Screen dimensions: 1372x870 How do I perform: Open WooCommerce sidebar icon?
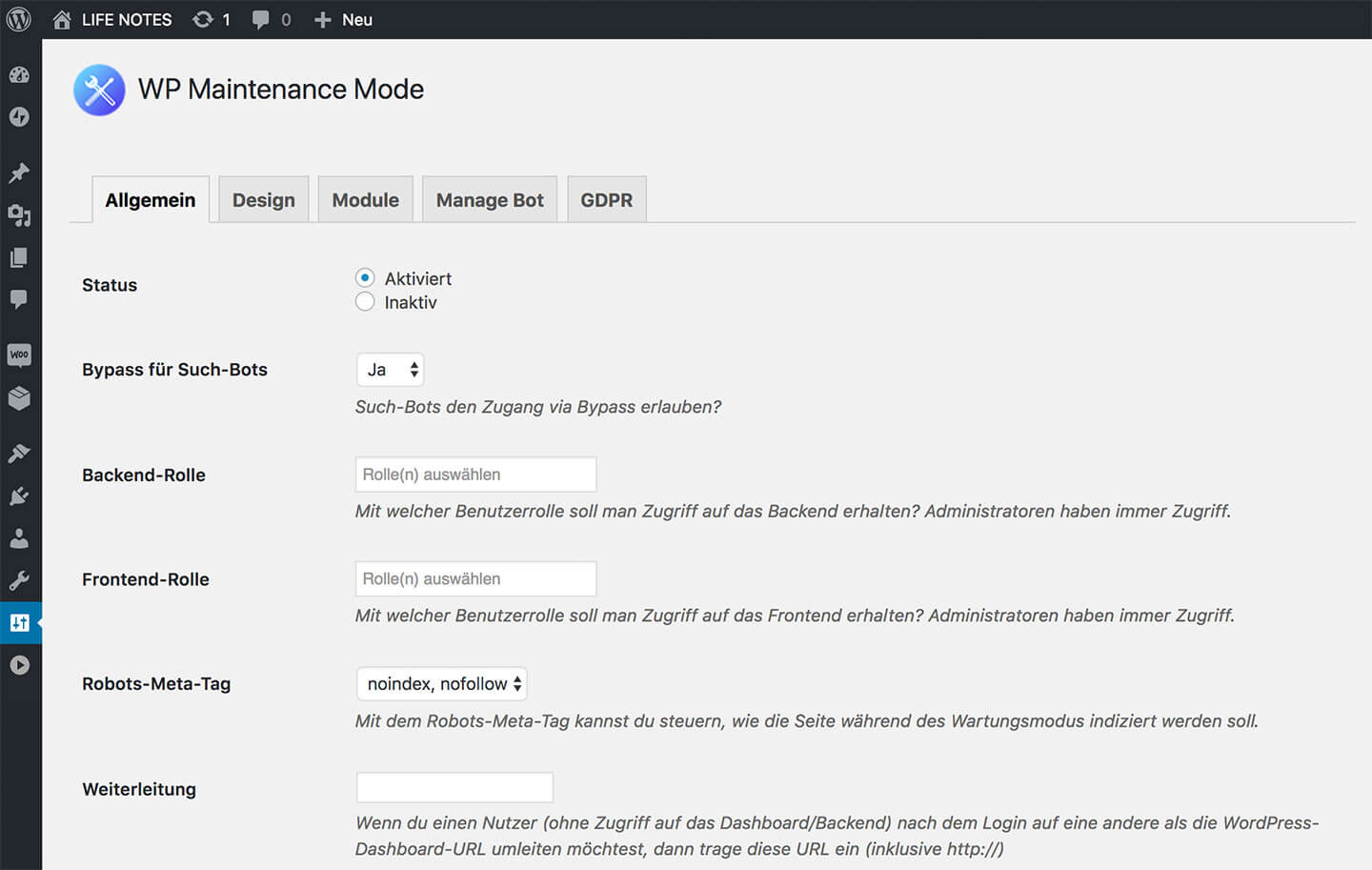[x=19, y=355]
